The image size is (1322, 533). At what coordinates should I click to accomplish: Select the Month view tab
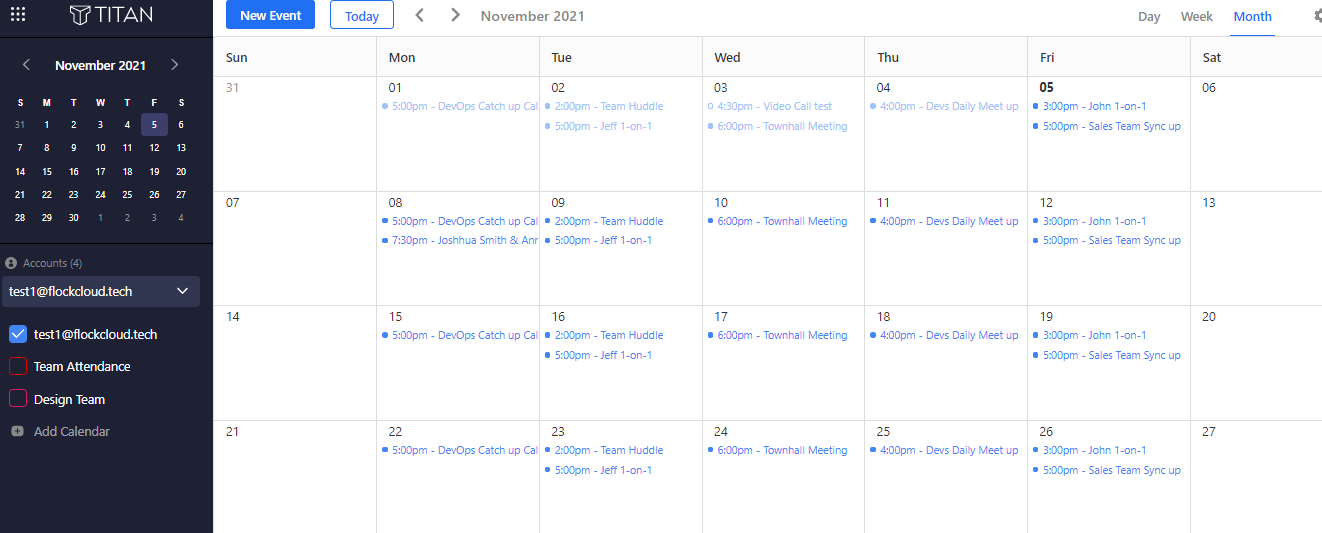(x=1252, y=16)
